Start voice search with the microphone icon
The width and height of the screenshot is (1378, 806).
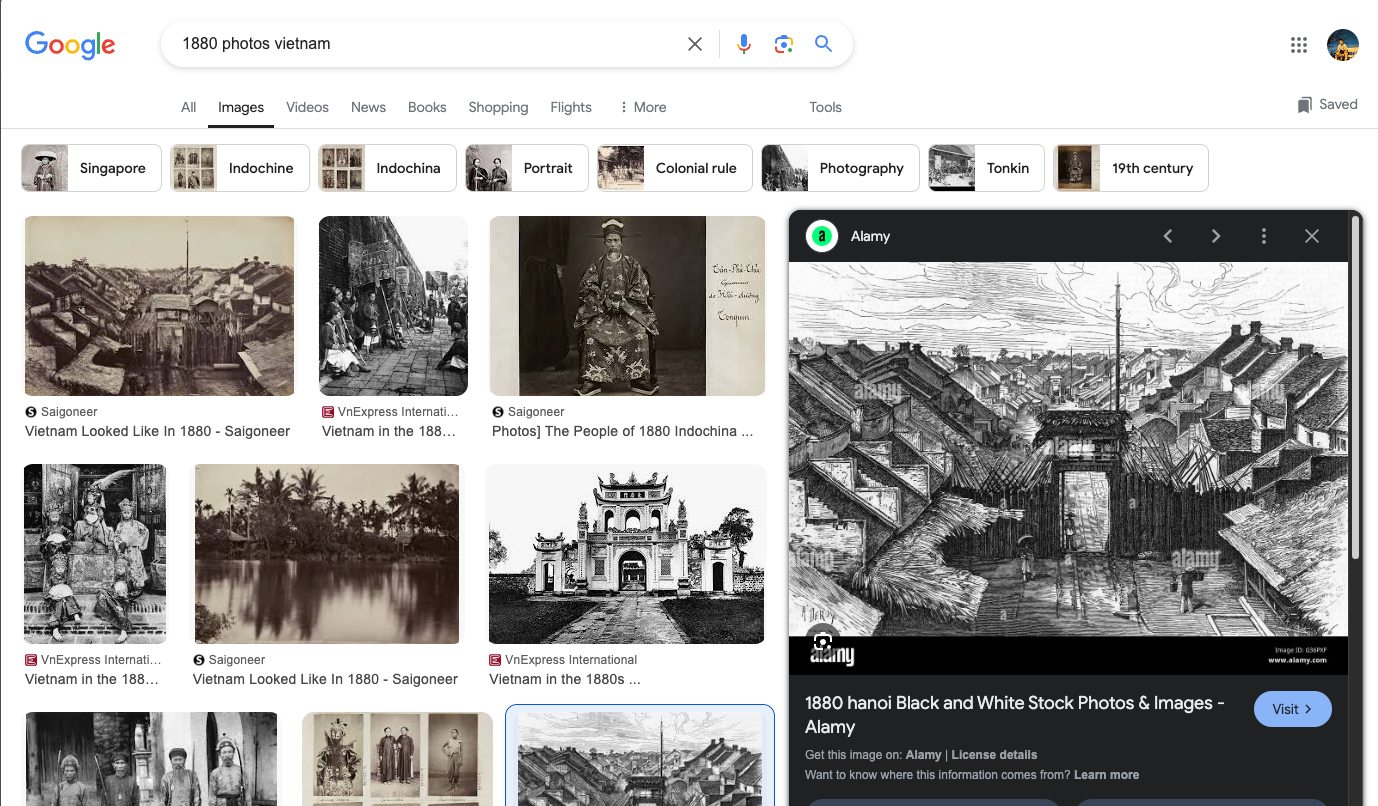(743, 44)
